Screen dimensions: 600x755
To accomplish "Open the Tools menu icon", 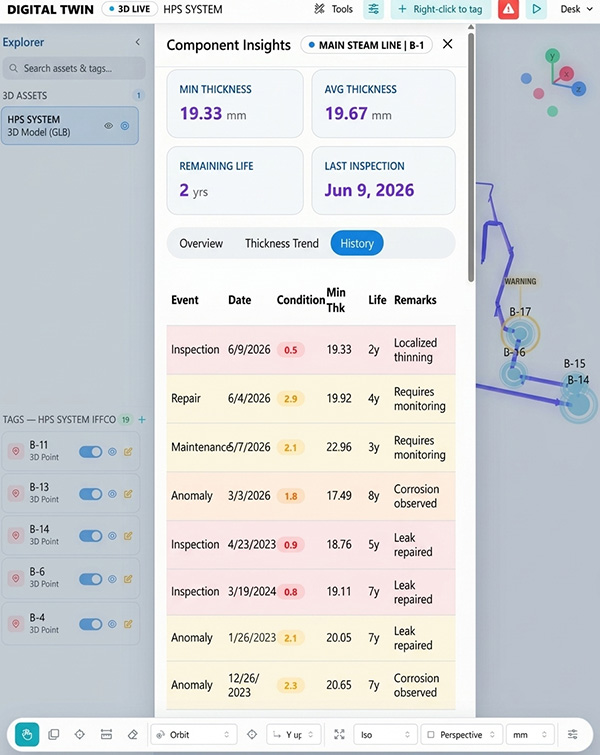I will tap(319, 9).
